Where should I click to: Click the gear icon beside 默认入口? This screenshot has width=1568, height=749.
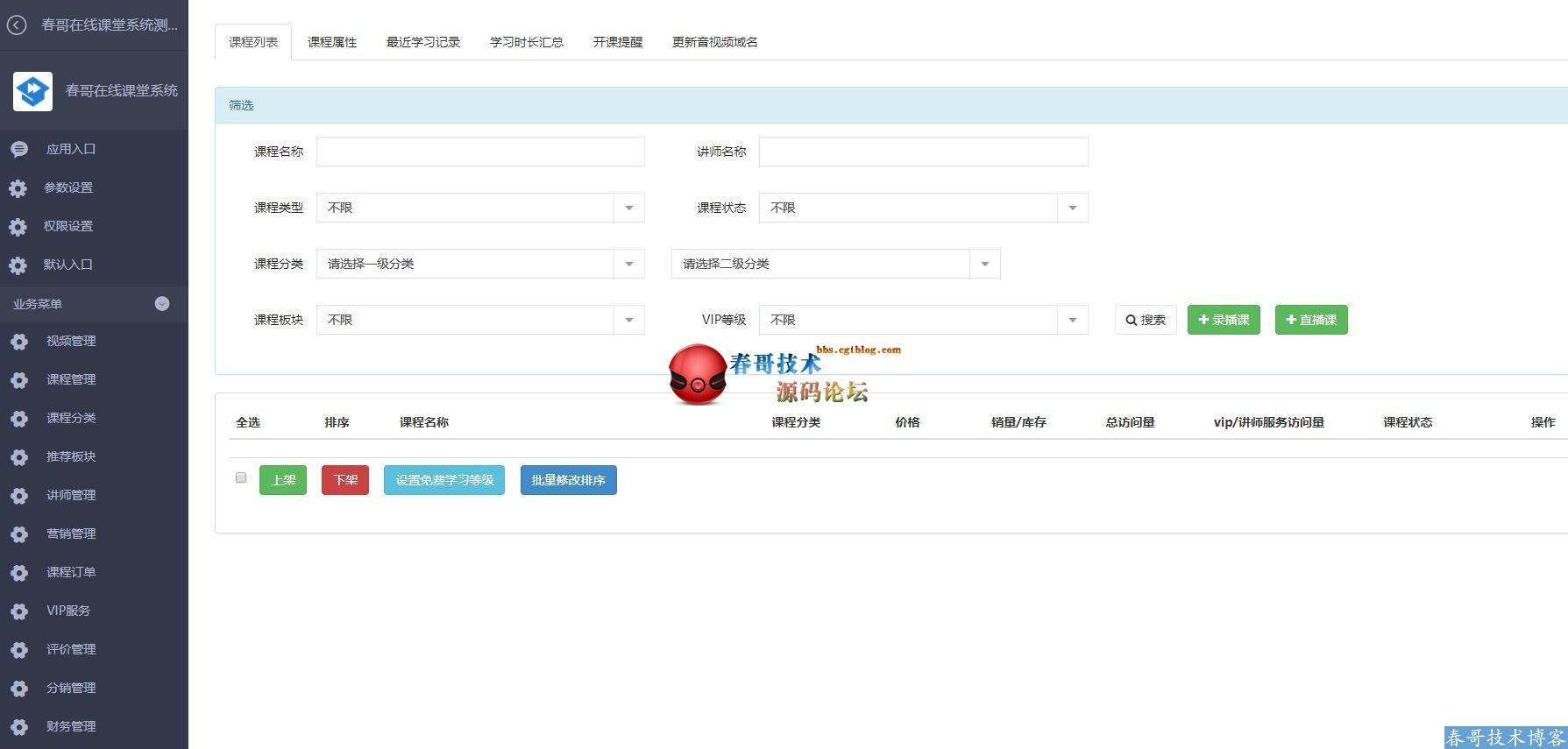click(18, 265)
